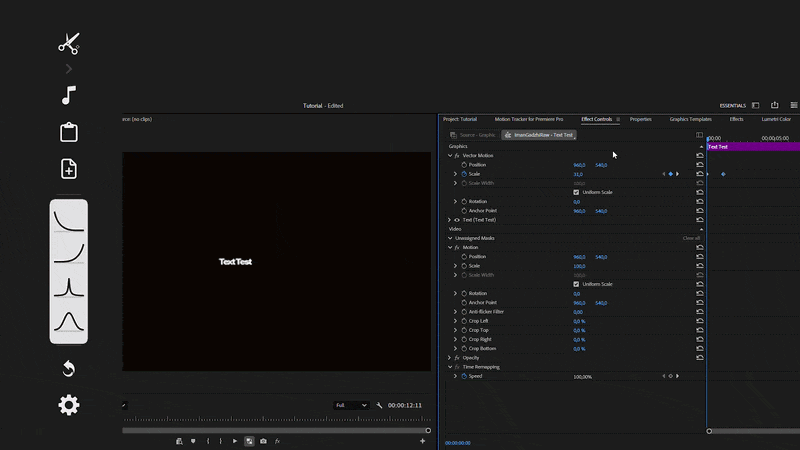Switch to the Project: Tutorial tab
The height and width of the screenshot is (450, 800).
(460, 119)
